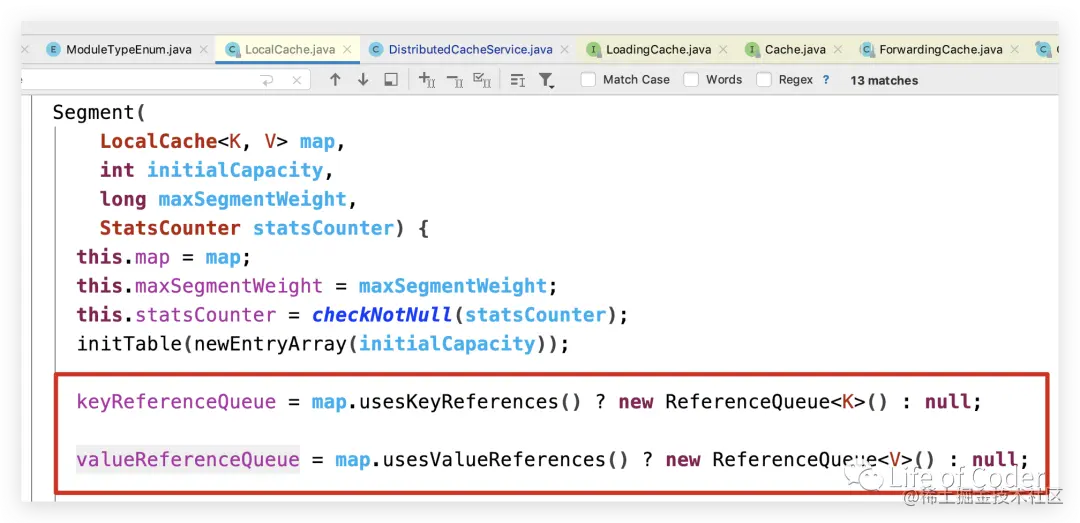This screenshot has width=1080, height=523.
Task: Click the highlighted valueReferenceQueue identifier
Action: tap(188, 459)
